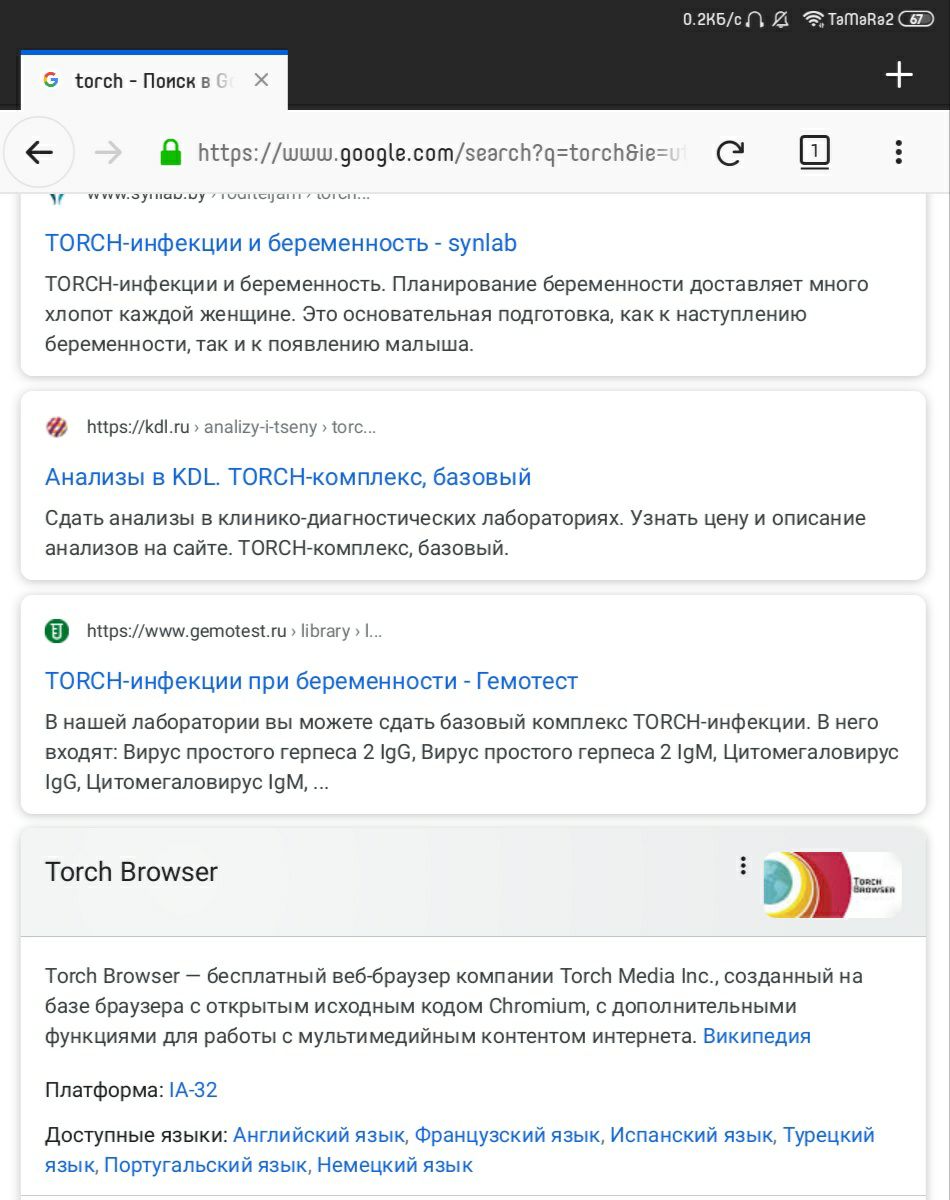
Task: Open TORCH-инфекции при беременности Гемотест result
Action: pyautogui.click(x=312, y=682)
